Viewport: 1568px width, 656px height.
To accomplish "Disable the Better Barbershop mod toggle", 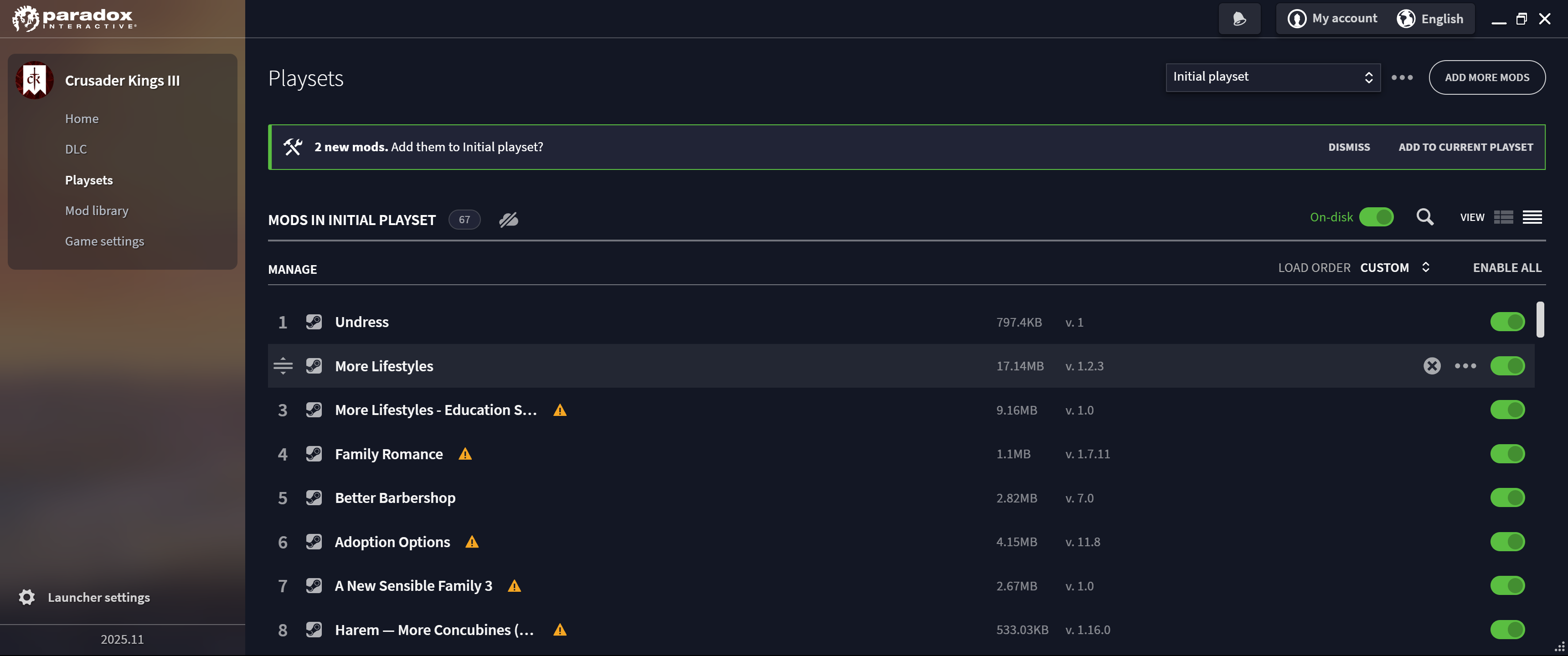I will point(1507,498).
